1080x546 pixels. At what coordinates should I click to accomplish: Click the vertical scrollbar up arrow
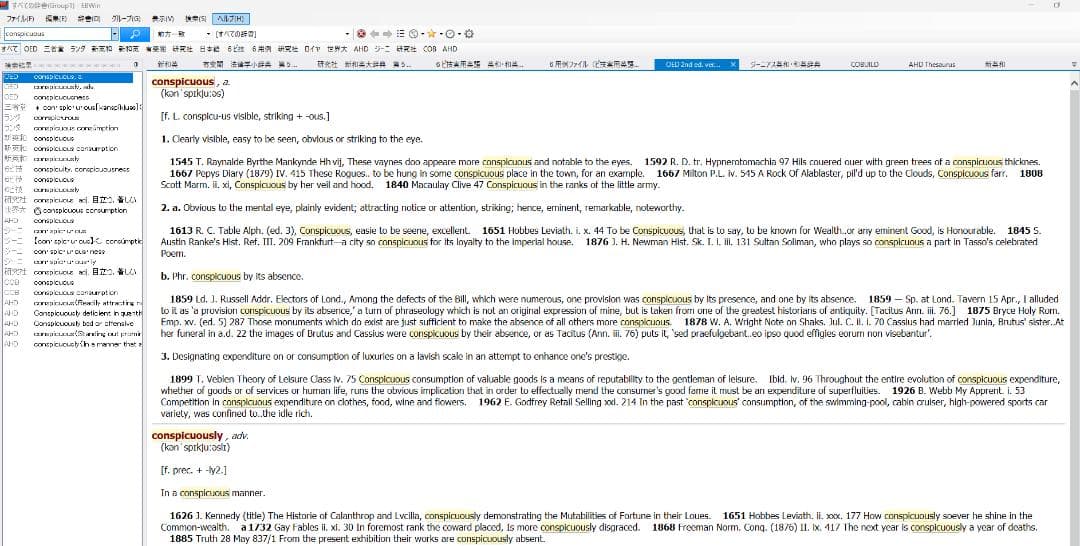(1074, 83)
